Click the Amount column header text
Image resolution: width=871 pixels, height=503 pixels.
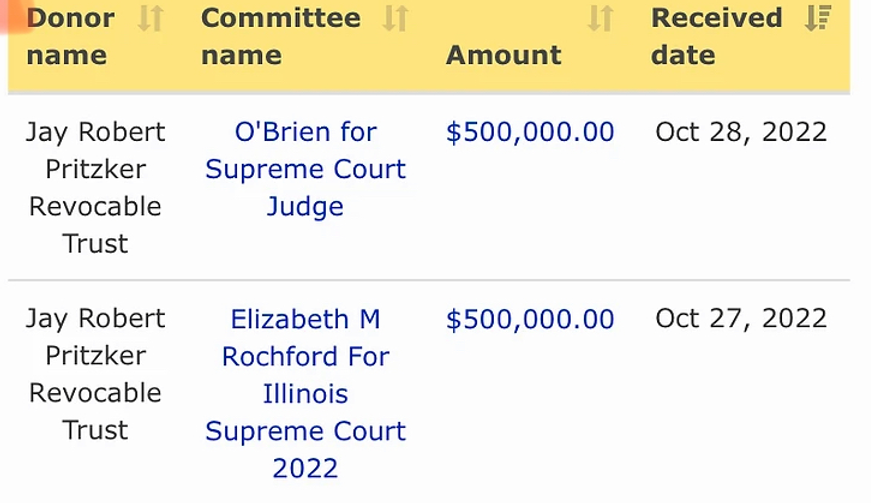[x=504, y=55]
